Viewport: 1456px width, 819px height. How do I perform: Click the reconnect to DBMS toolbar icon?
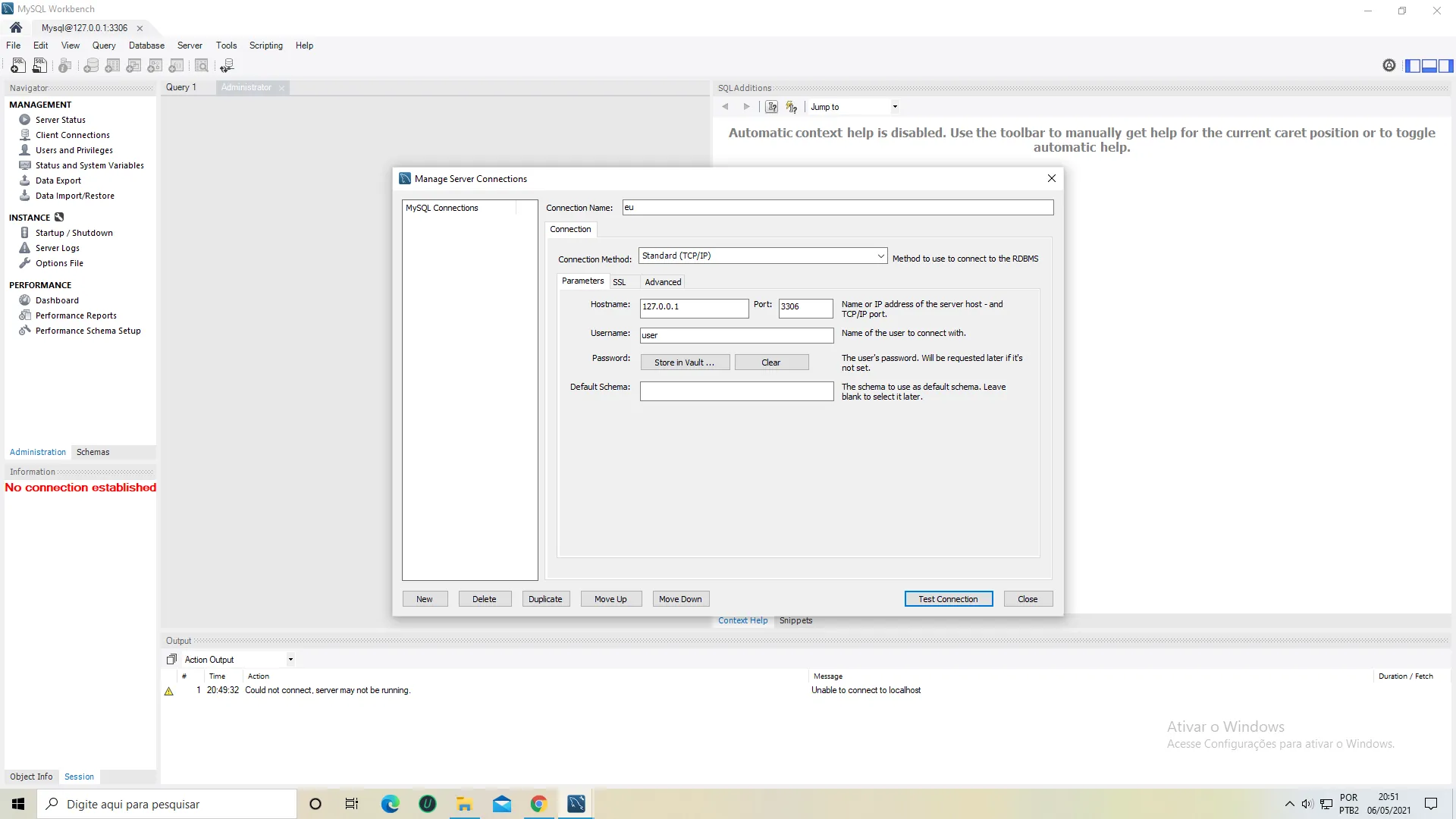227,66
